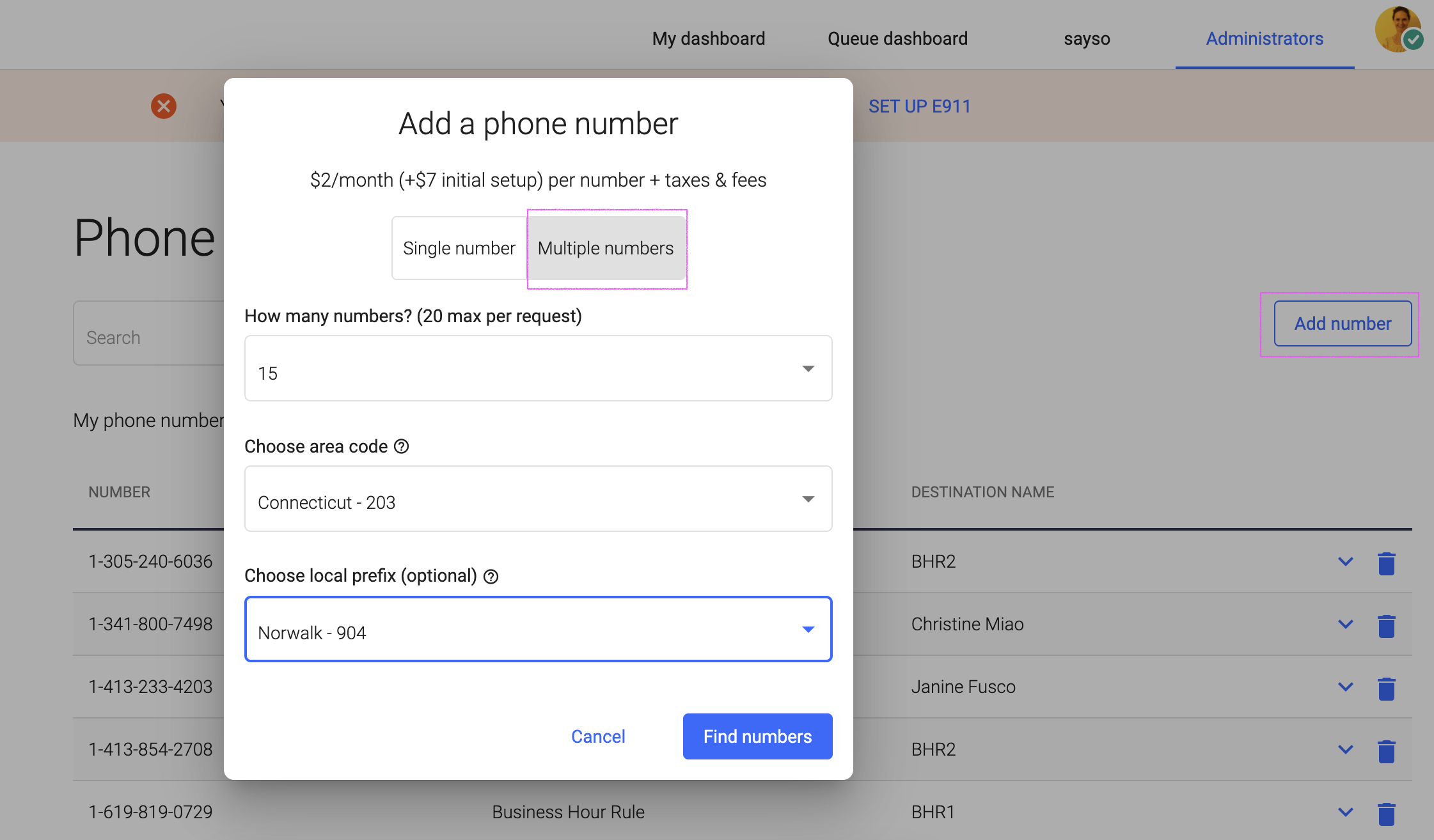Delete phone number 1-413-854-2708
Screen dimensions: 1434x840
[1387, 749]
